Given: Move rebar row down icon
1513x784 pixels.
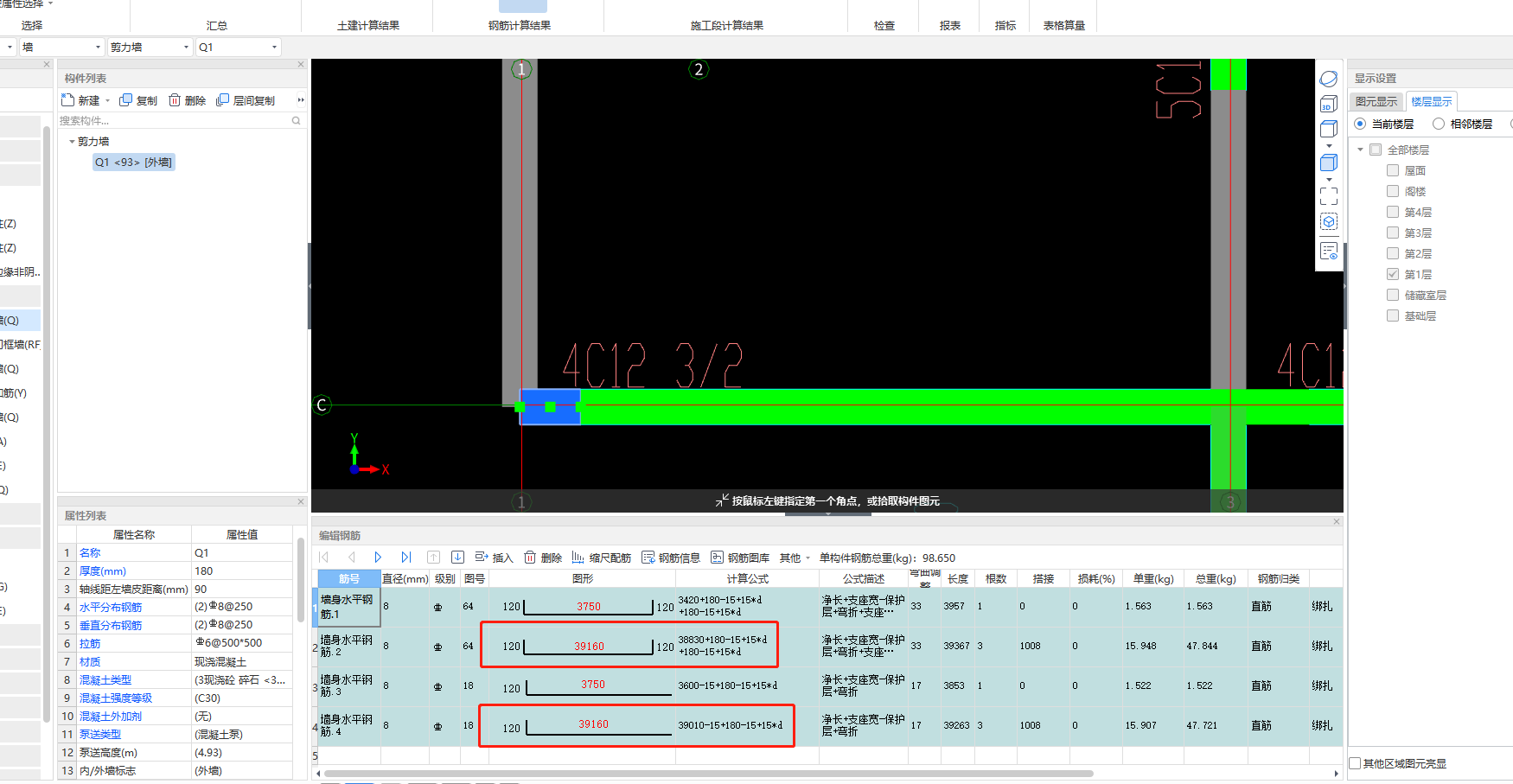Looking at the screenshot, I should click(458, 558).
